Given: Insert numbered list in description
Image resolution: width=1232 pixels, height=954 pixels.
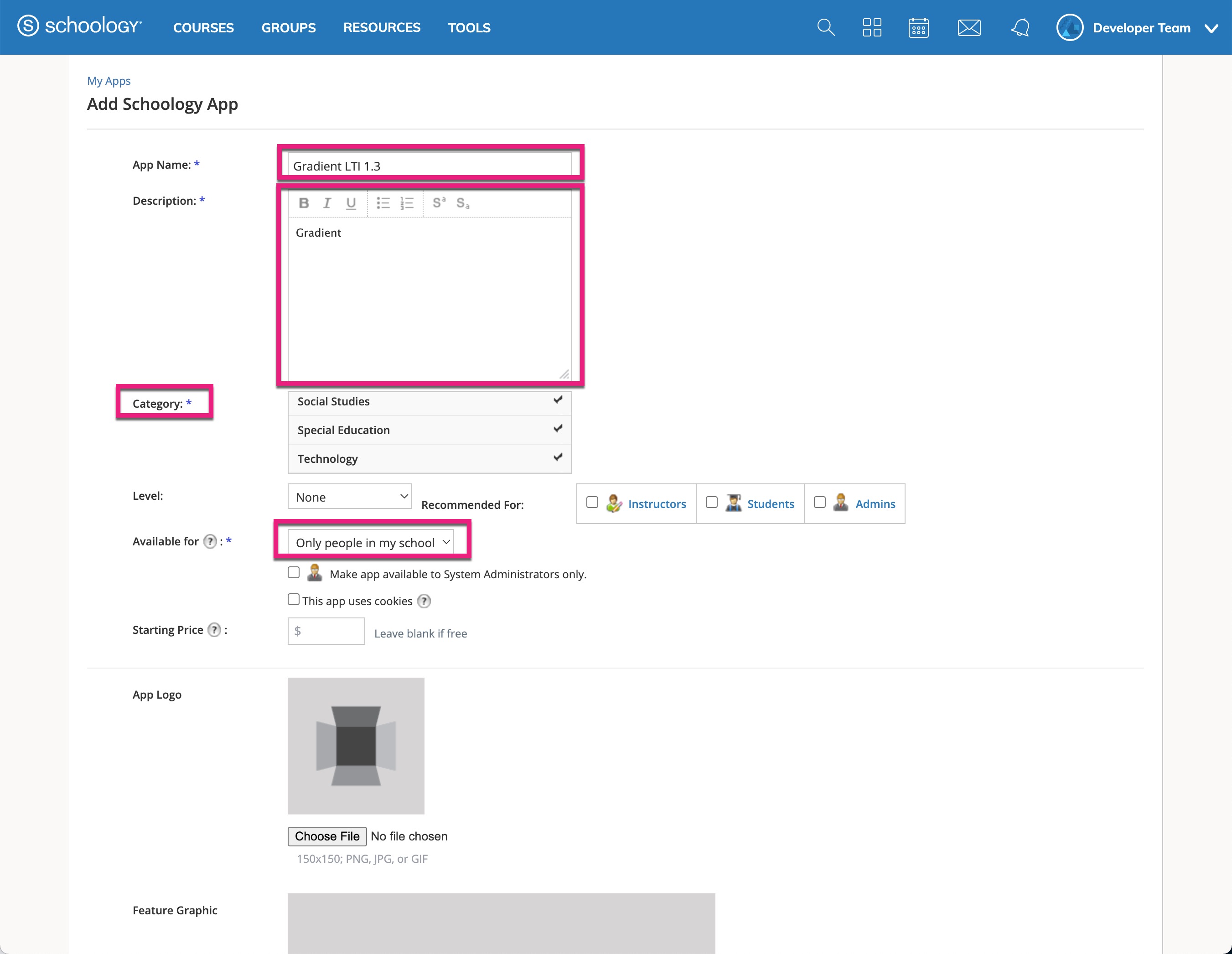Looking at the screenshot, I should [407, 203].
